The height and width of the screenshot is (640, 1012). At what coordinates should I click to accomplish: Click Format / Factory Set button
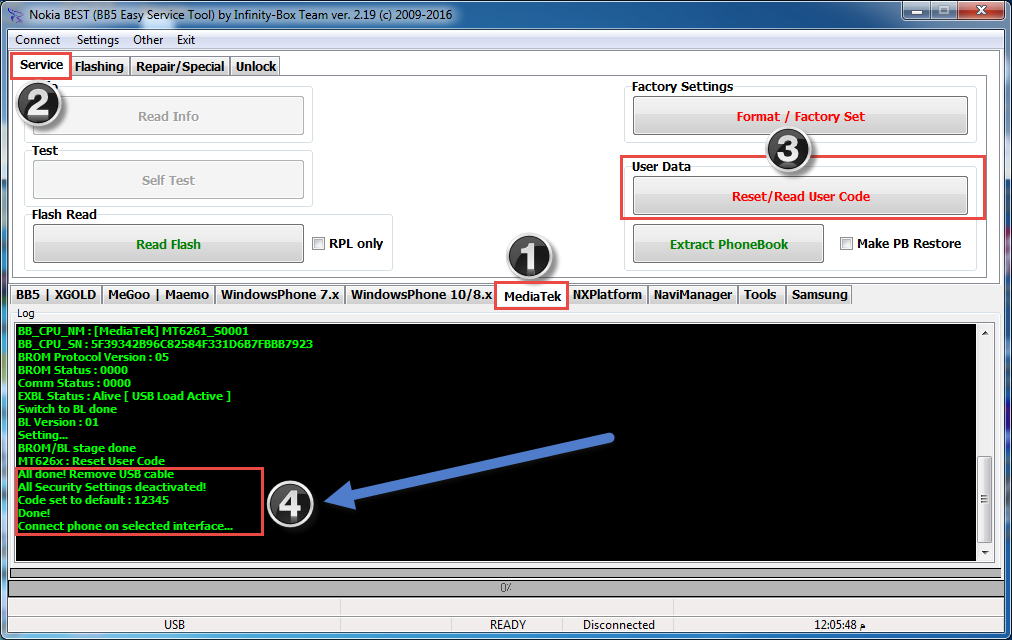click(800, 116)
